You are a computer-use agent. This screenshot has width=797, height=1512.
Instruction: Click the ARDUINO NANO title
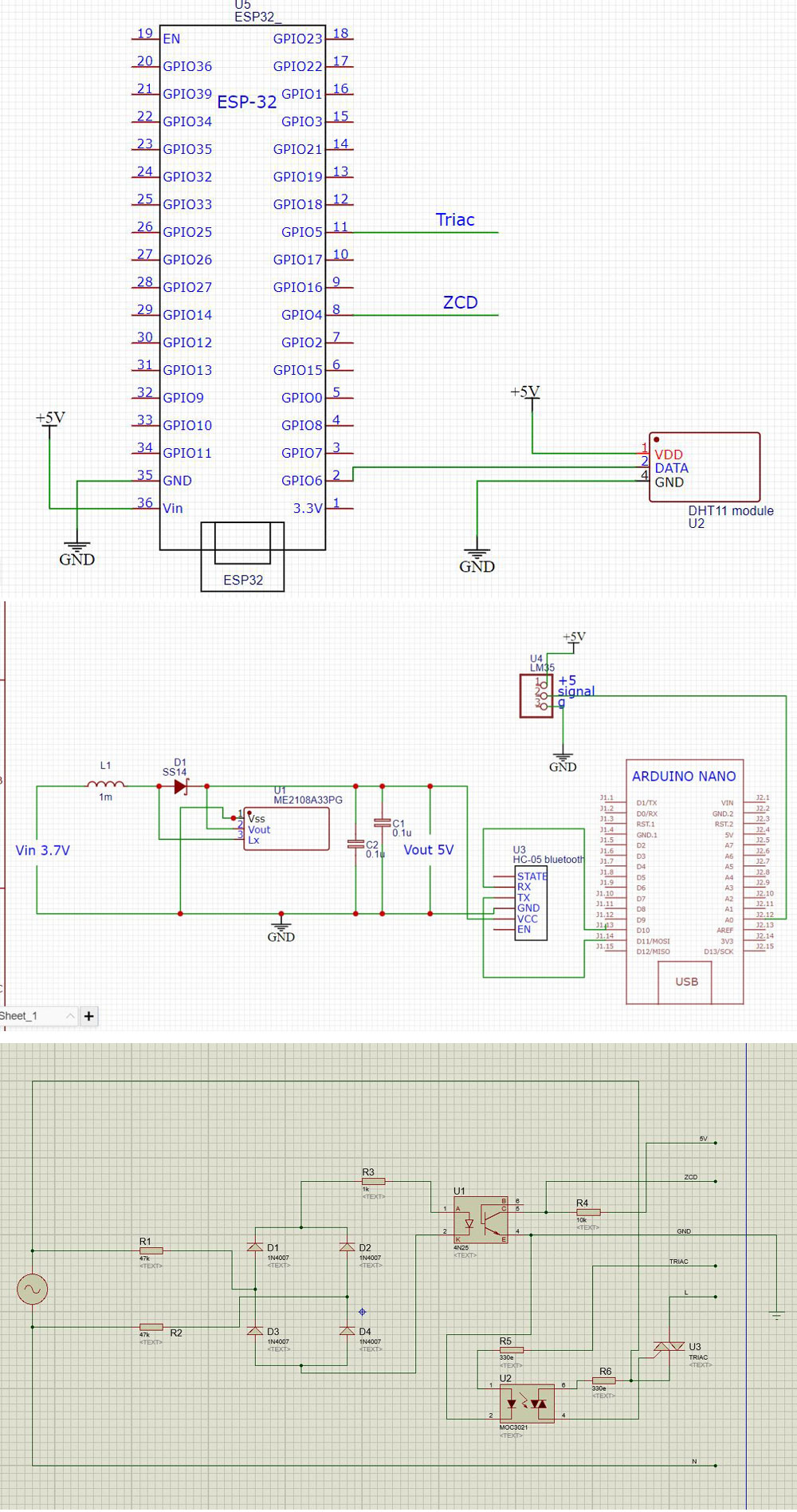(685, 777)
